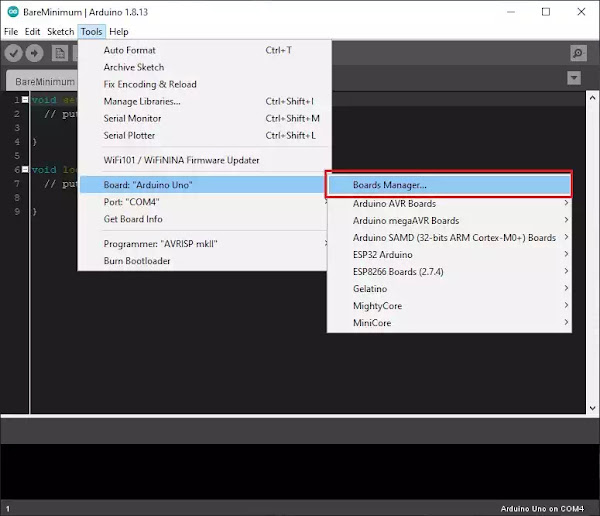Expand the ESP8266 Boards (2.7.4) submenu
Viewport: 600px width, 516px height.
tap(449, 272)
